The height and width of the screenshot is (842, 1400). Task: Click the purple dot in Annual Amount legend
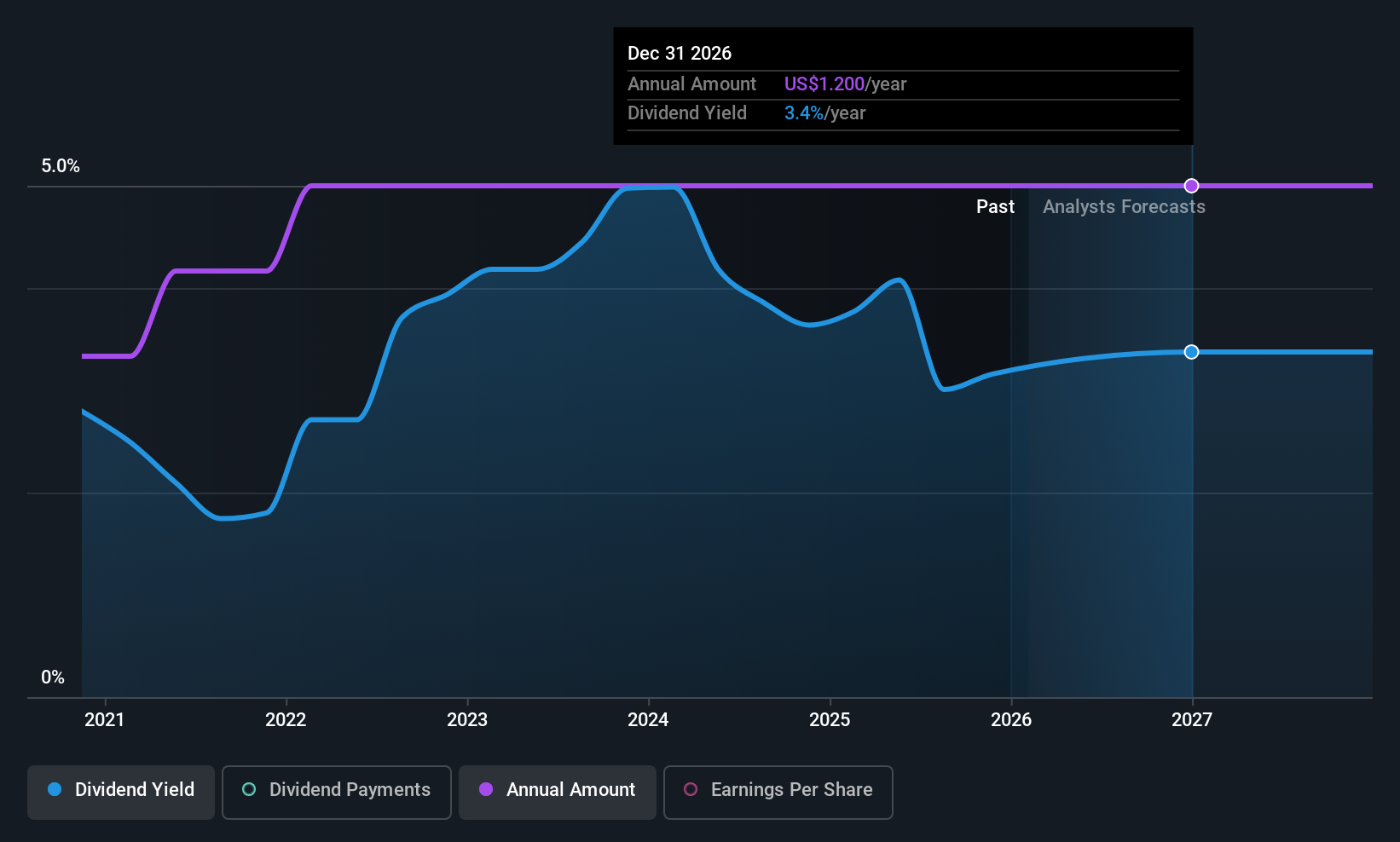(x=486, y=789)
